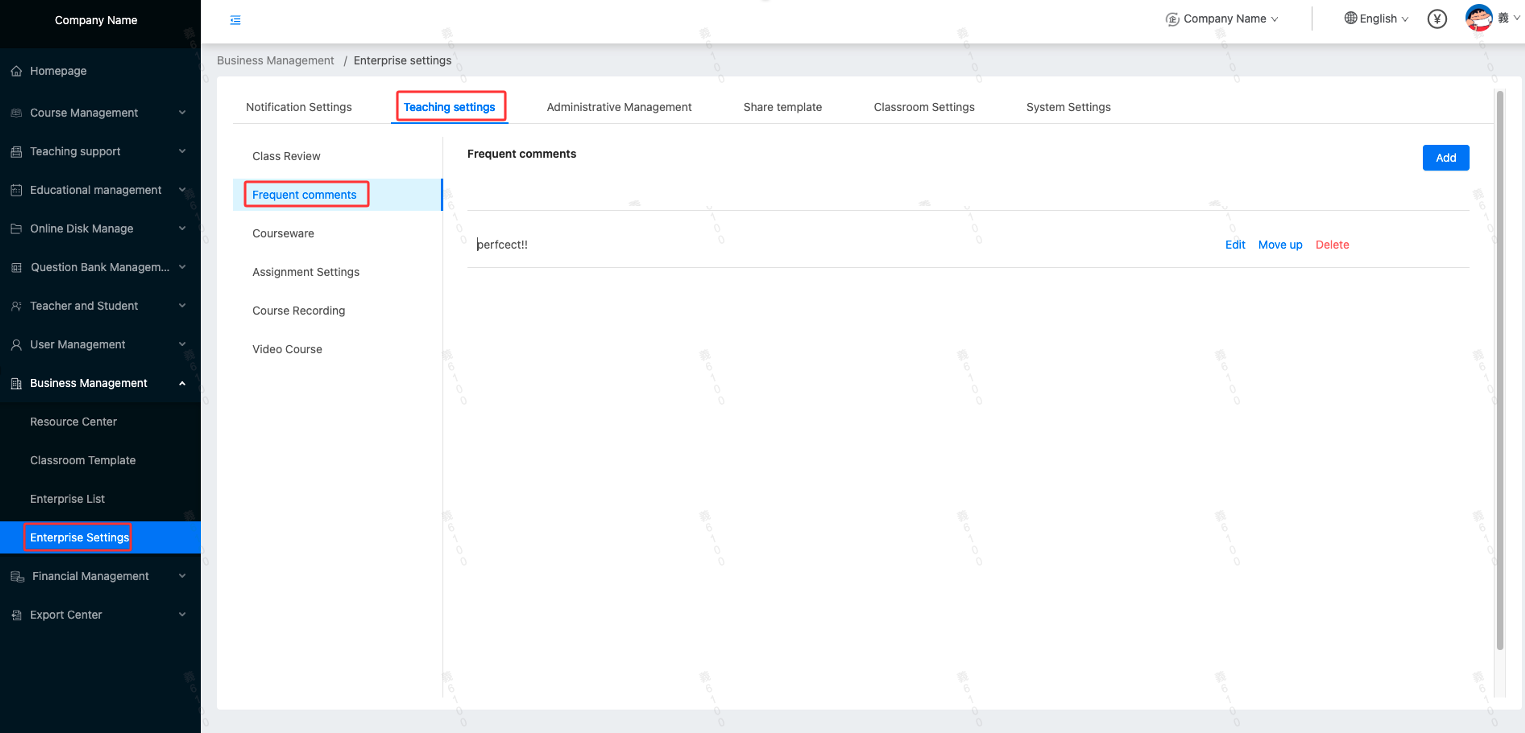Switch to the Notification Settings tab
Viewport: 1525px width, 733px height.
pos(299,107)
